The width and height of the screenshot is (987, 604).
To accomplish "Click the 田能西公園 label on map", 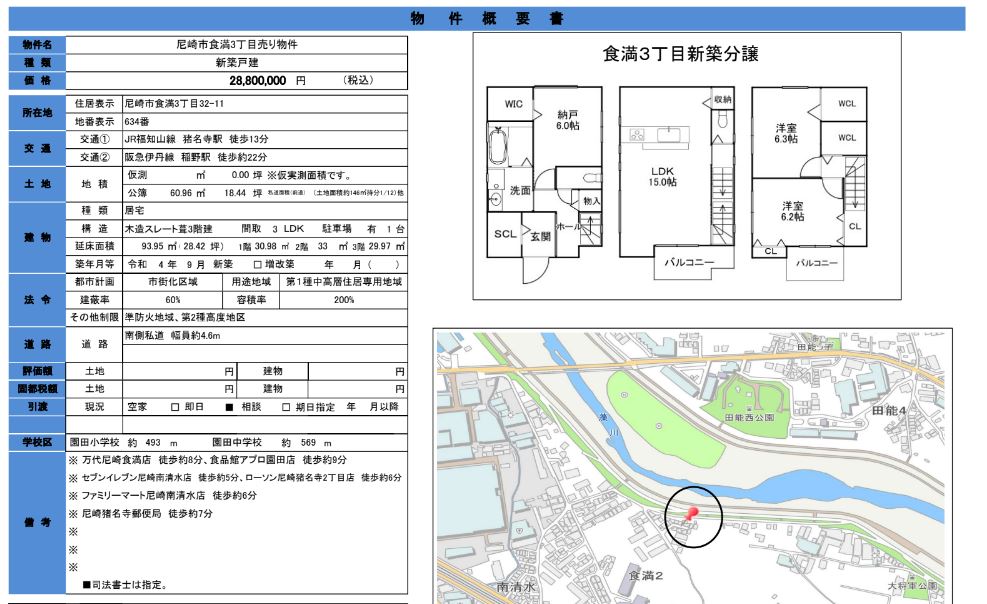I will (749, 418).
